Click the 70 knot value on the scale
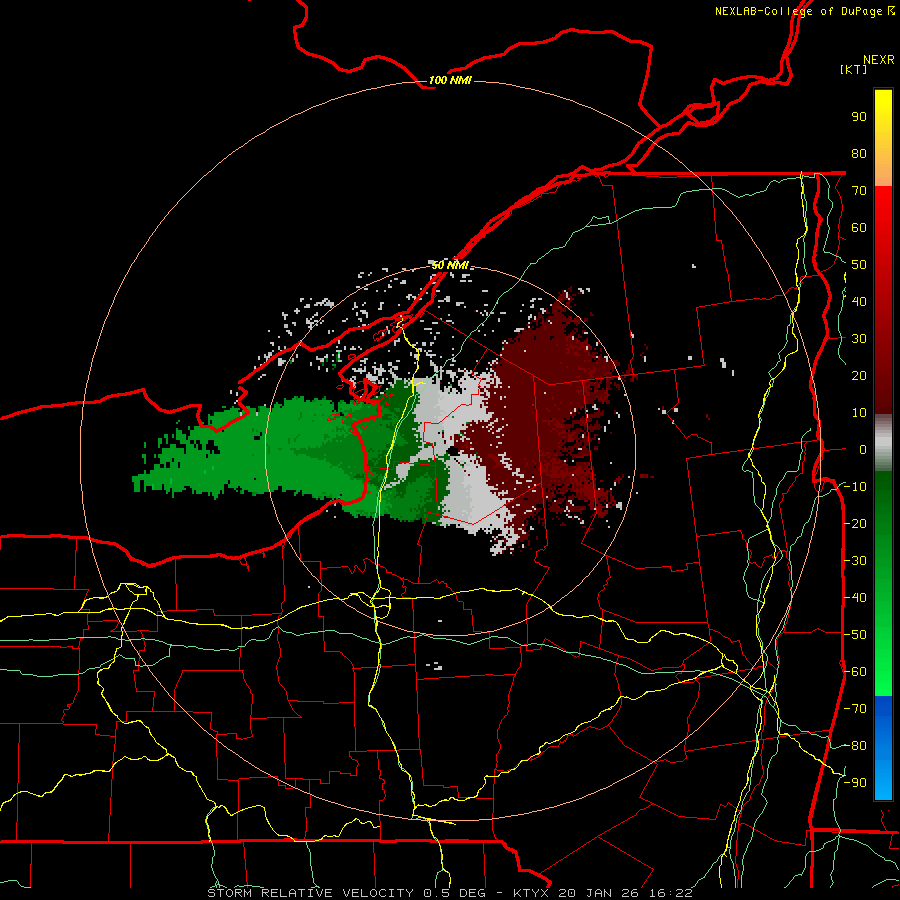This screenshot has height=900, width=900. point(859,191)
